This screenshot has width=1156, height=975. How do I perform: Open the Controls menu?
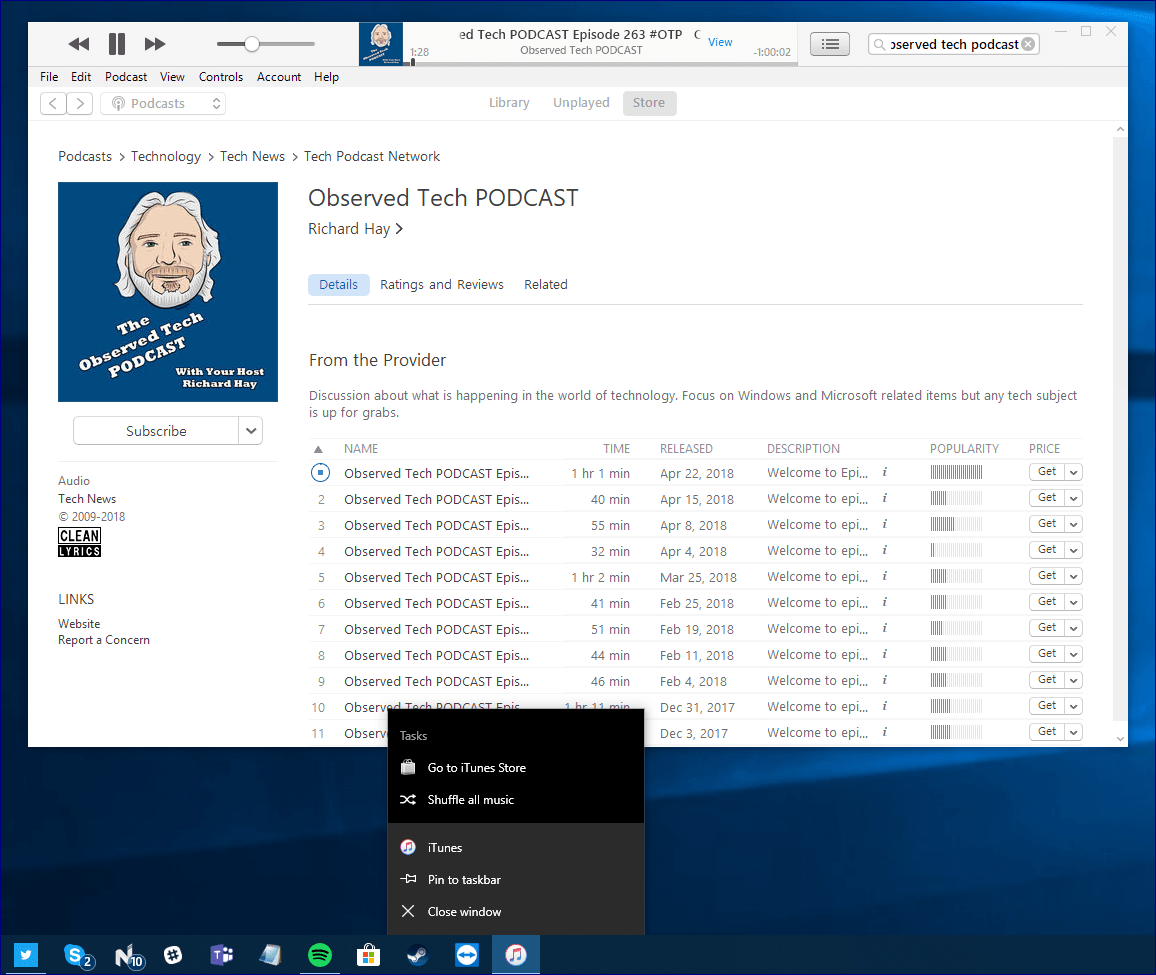tap(221, 77)
